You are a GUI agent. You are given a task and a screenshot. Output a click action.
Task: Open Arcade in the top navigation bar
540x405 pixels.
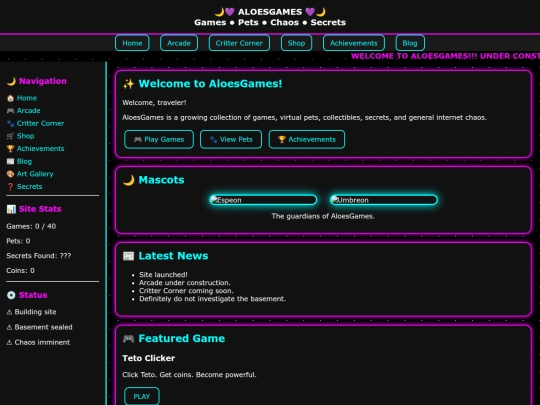tap(179, 43)
